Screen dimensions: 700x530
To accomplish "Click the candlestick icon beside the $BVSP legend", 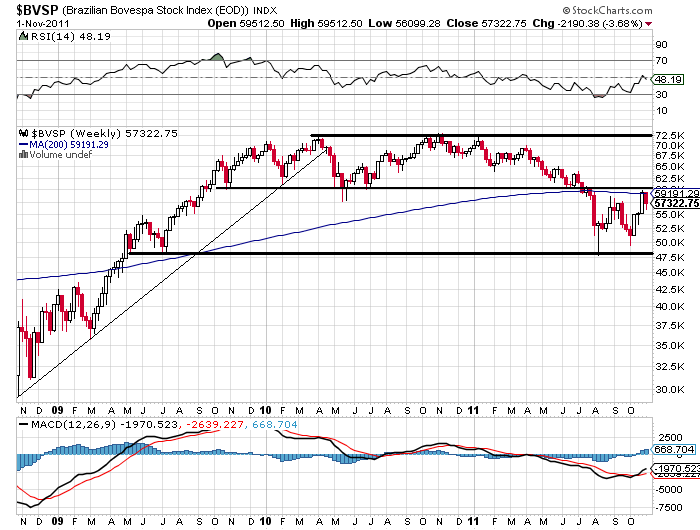I will (x=24, y=133).
